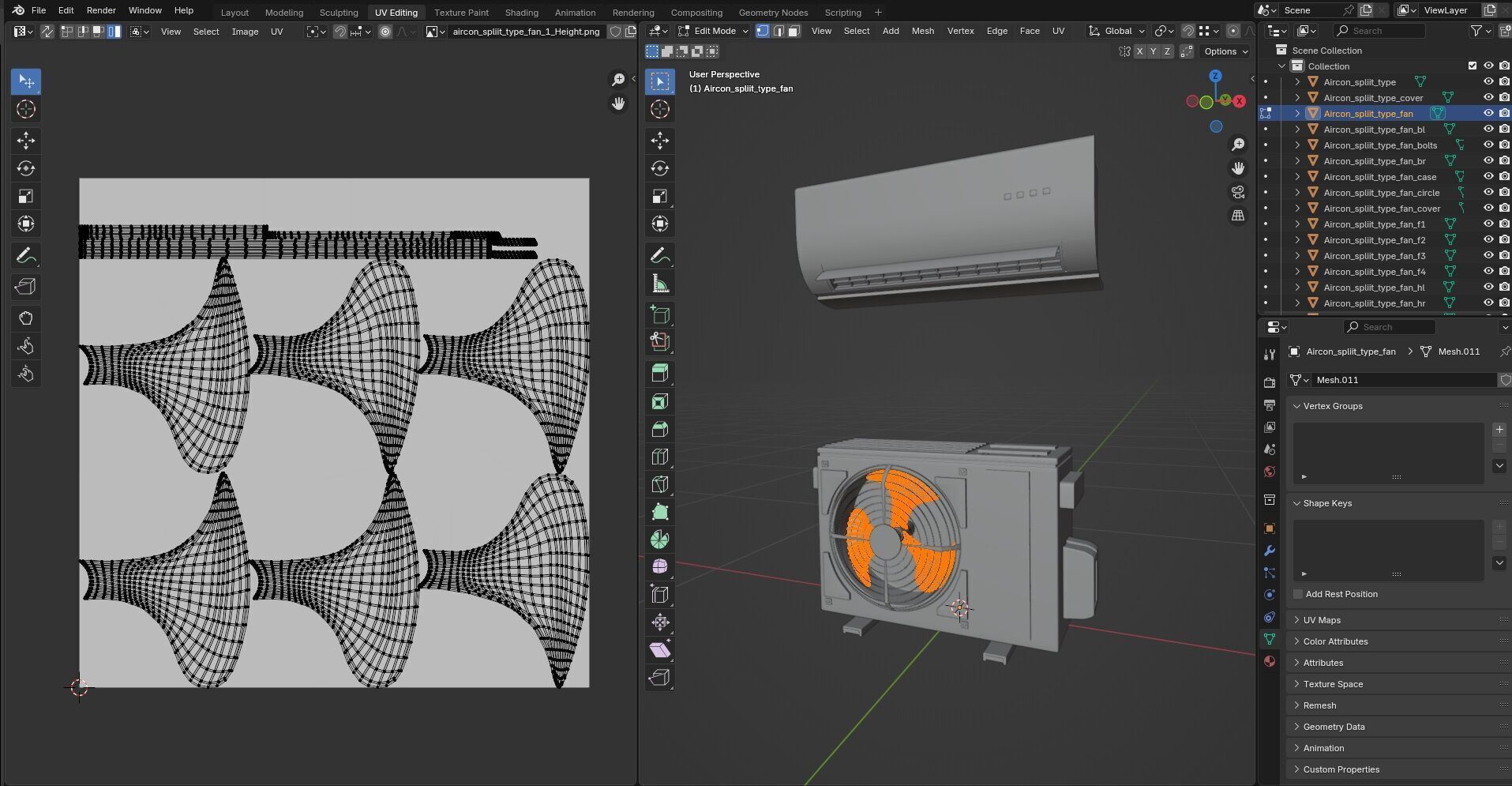The image size is (1512, 786).
Task: Select the Smooth tool in the 3D viewport
Action: tap(660, 567)
